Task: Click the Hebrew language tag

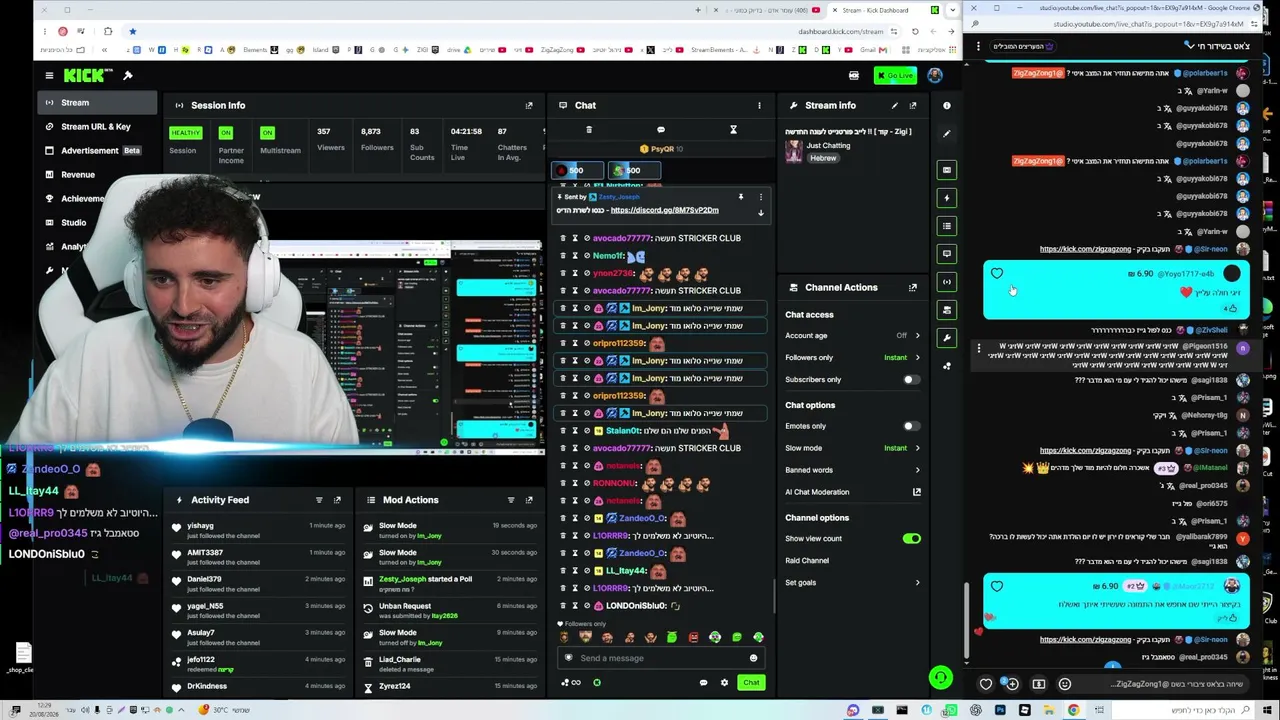Action: click(x=823, y=158)
